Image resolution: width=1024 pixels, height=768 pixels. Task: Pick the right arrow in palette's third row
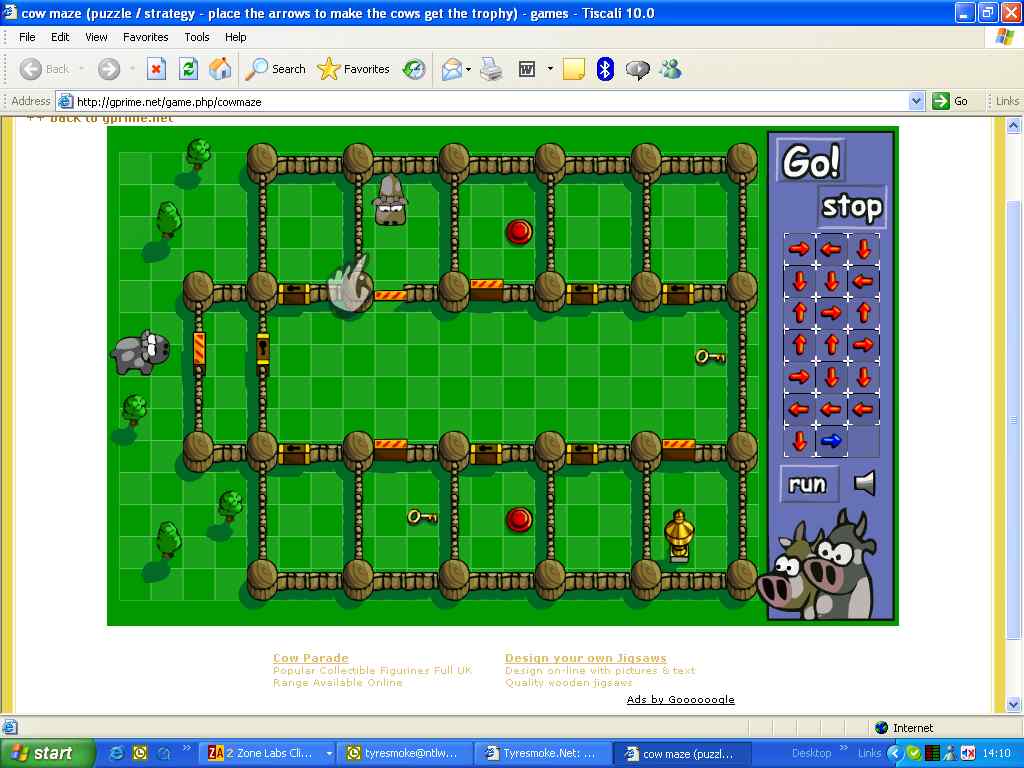click(x=831, y=313)
